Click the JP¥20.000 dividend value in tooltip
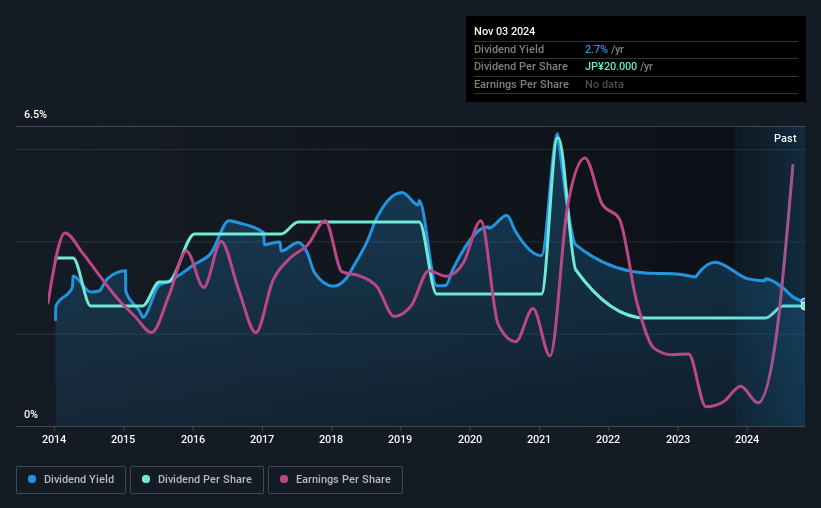The width and height of the screenshot is (821, 508). coord(611,67)
